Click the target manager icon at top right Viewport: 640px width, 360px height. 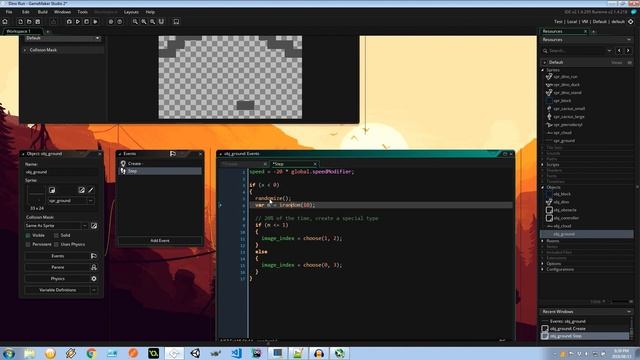[631, 22]
